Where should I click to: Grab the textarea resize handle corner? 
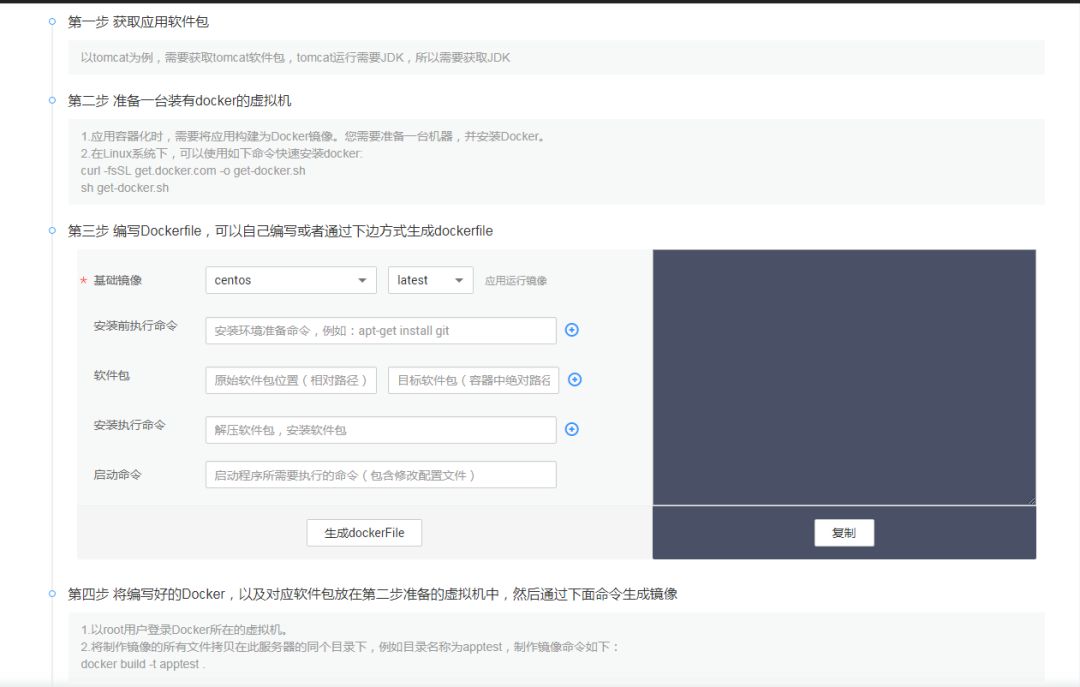pos(1032,501)
